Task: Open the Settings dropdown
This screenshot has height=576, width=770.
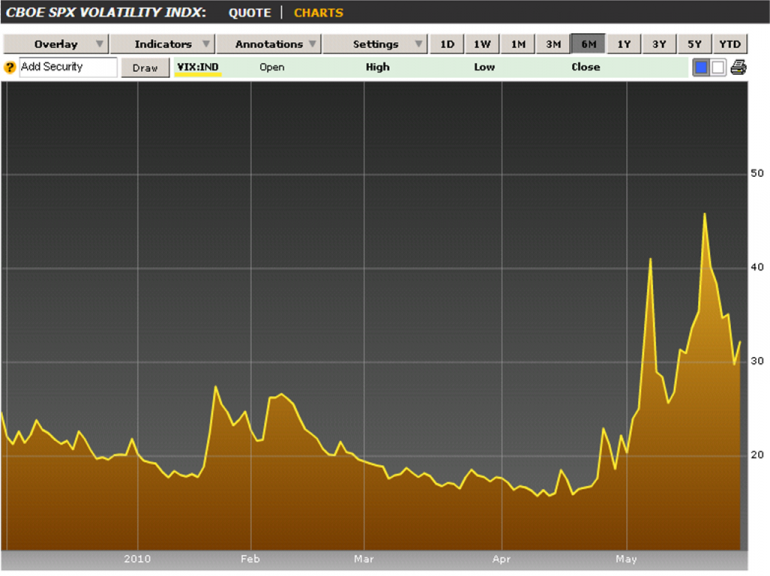Action: pyautogui.click(x=376, y=44)
